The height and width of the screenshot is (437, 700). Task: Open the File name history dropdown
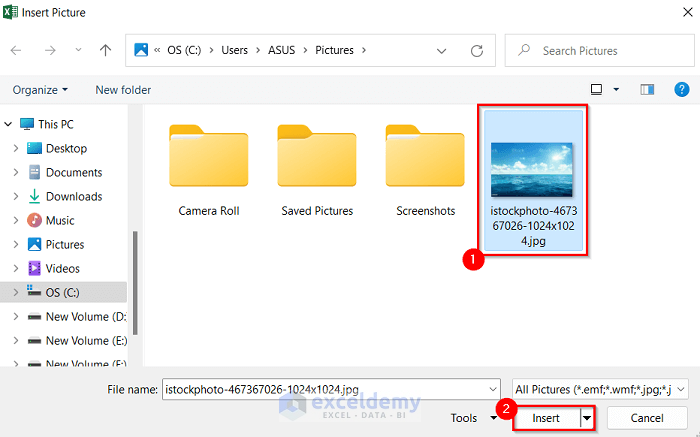click(x=493, y=390)
